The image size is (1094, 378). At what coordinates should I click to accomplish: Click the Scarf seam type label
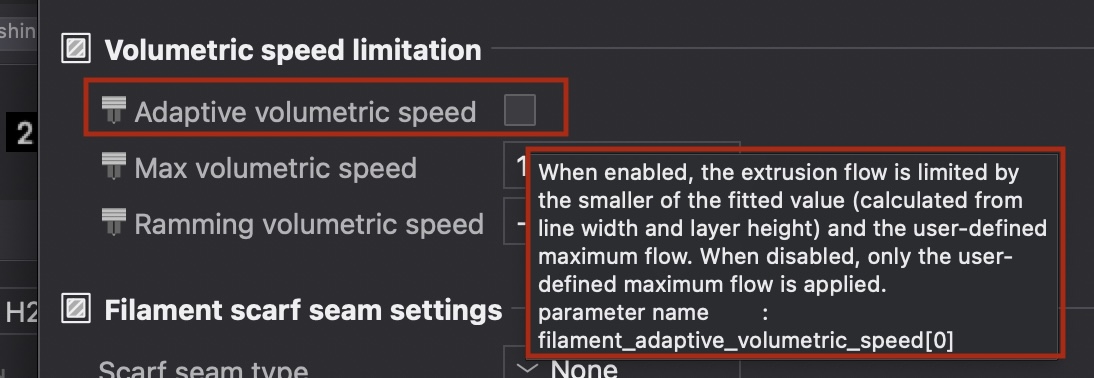(x=203, y=369)
